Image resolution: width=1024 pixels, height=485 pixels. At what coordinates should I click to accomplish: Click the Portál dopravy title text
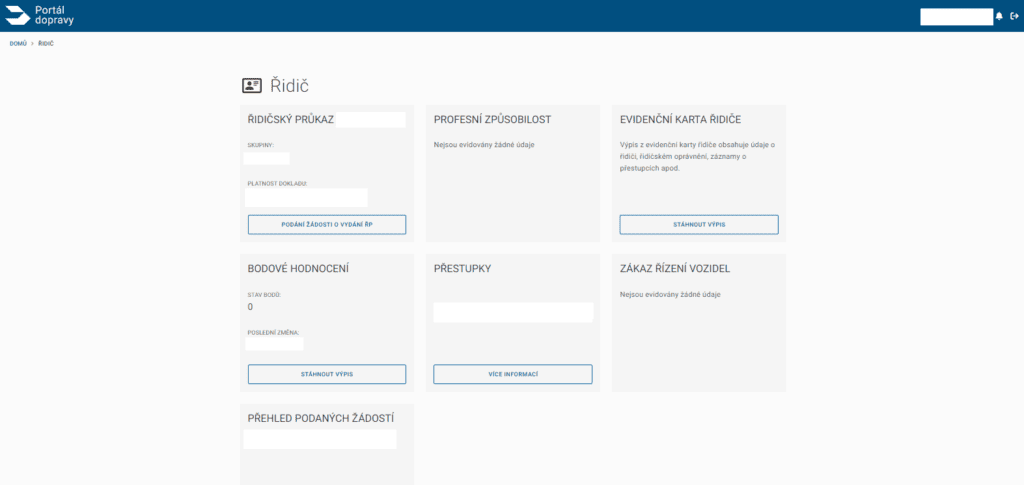tap(54, 16)
